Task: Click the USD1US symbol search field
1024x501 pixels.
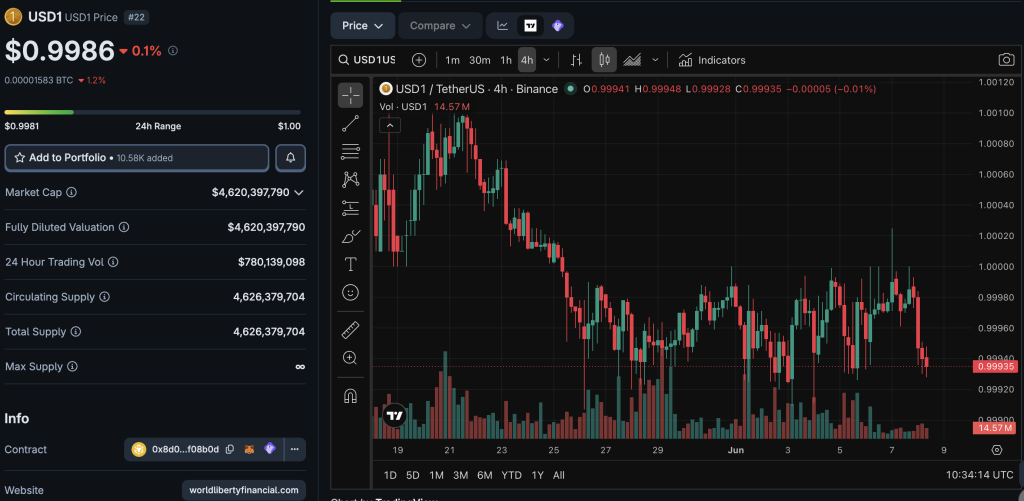Action: tap(367, 60)
